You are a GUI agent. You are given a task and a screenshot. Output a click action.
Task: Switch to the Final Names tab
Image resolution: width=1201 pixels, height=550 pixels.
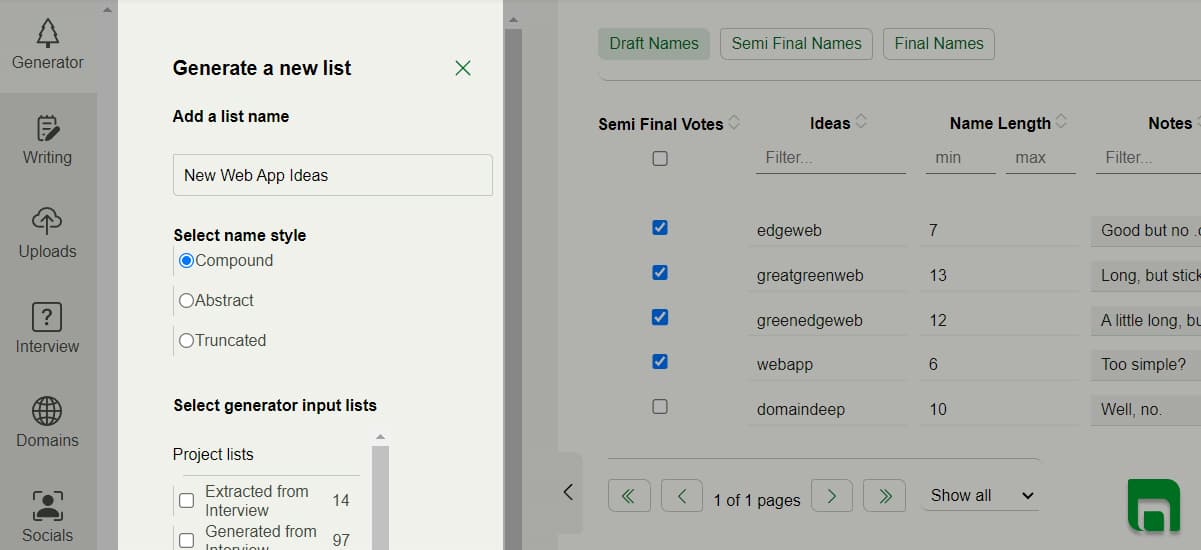click(x=938, y=44)
